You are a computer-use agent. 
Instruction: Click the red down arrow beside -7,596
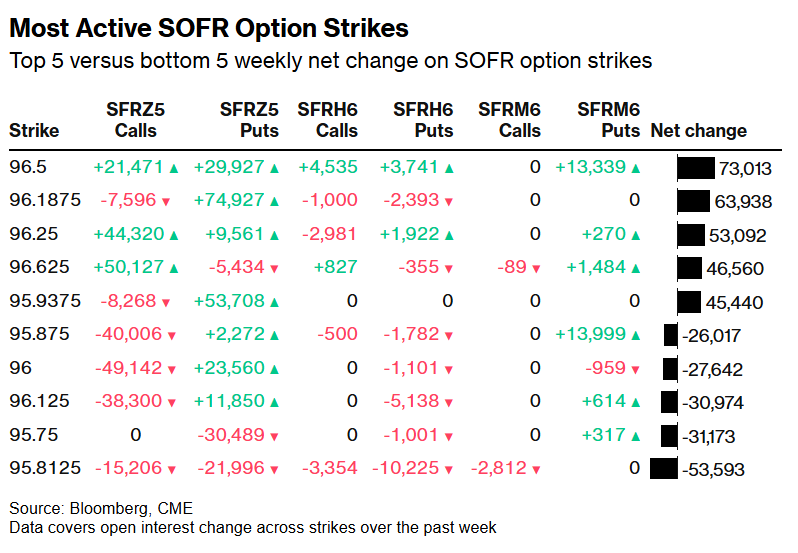coord(165,202)
